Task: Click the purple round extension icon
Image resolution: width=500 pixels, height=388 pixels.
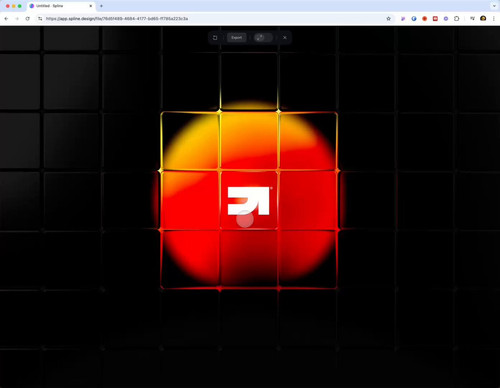Action: [446, 19]
